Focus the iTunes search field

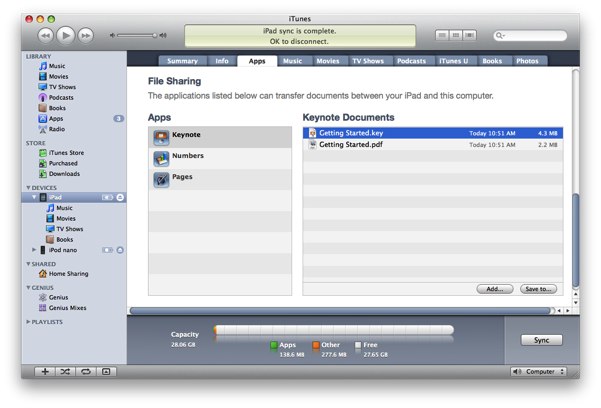click(530, 36)
